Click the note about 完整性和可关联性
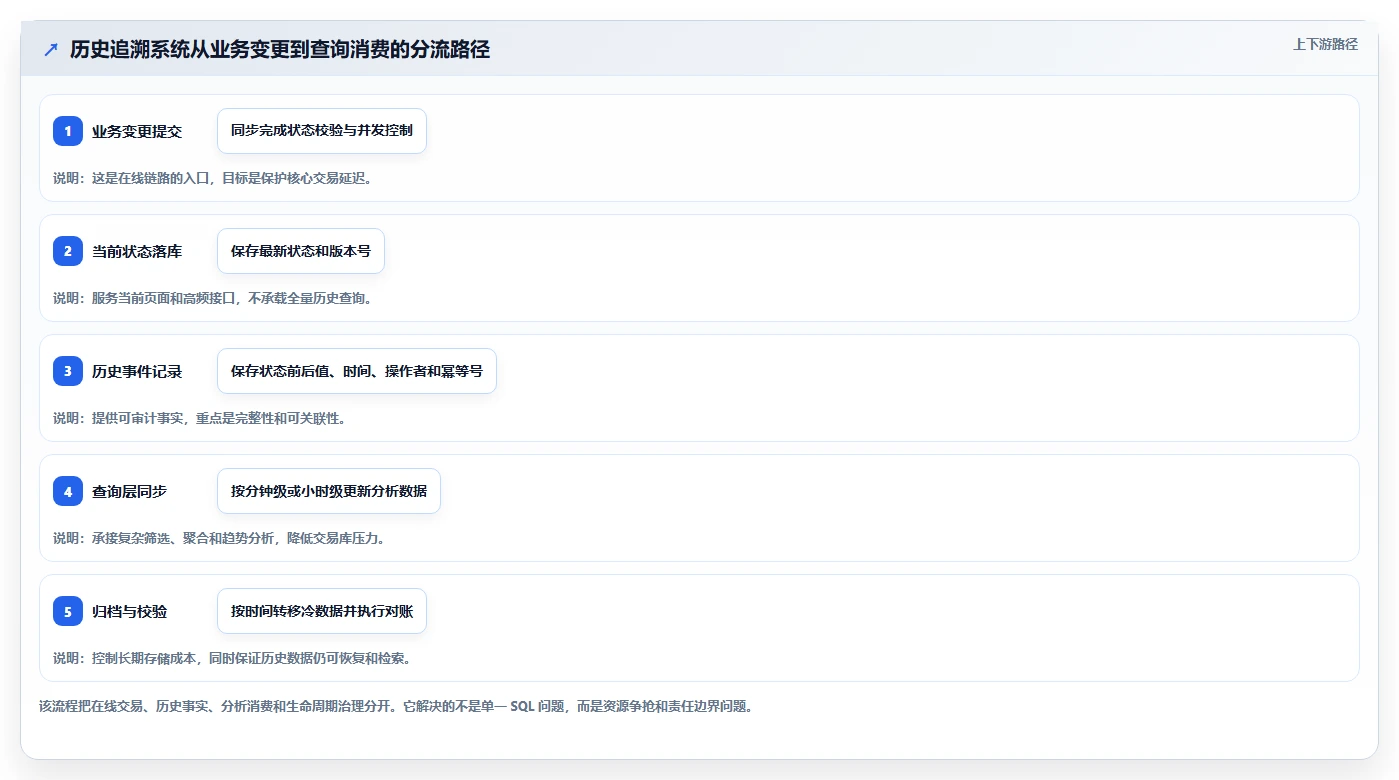The height and width of the screenshot is (780, 1399). tap(200, 418)
